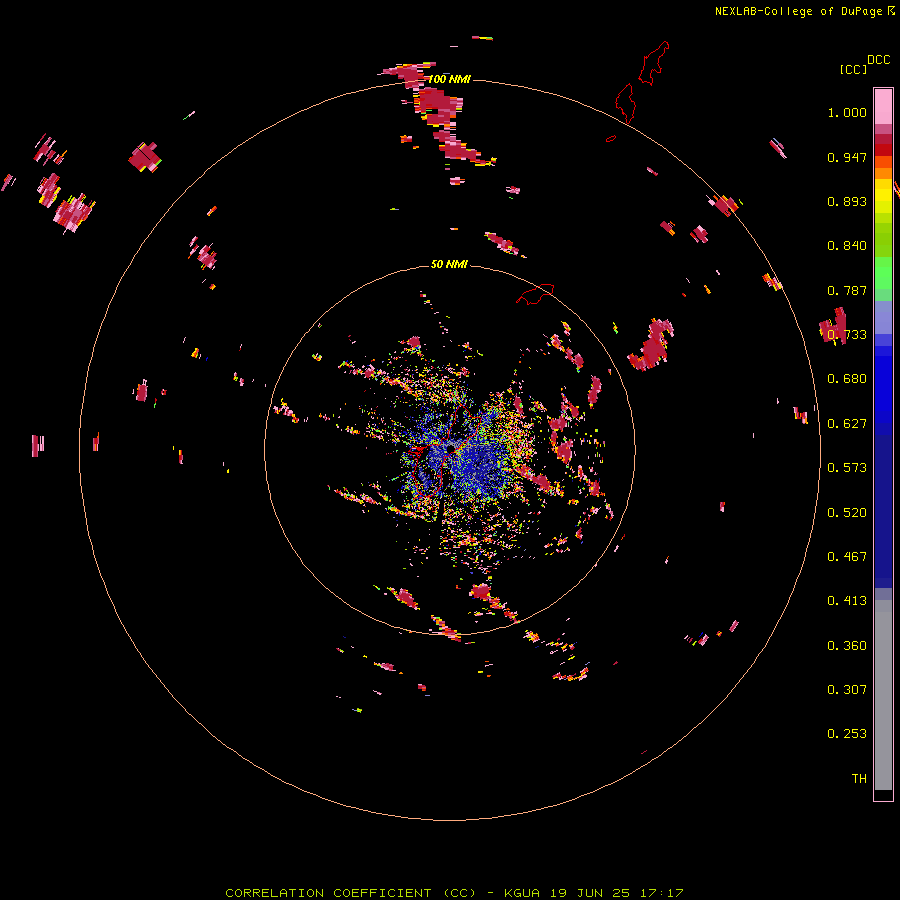Click the 1.000 value on the scale
This screenshot has height=900, width=900.
(x=847, y=112)
